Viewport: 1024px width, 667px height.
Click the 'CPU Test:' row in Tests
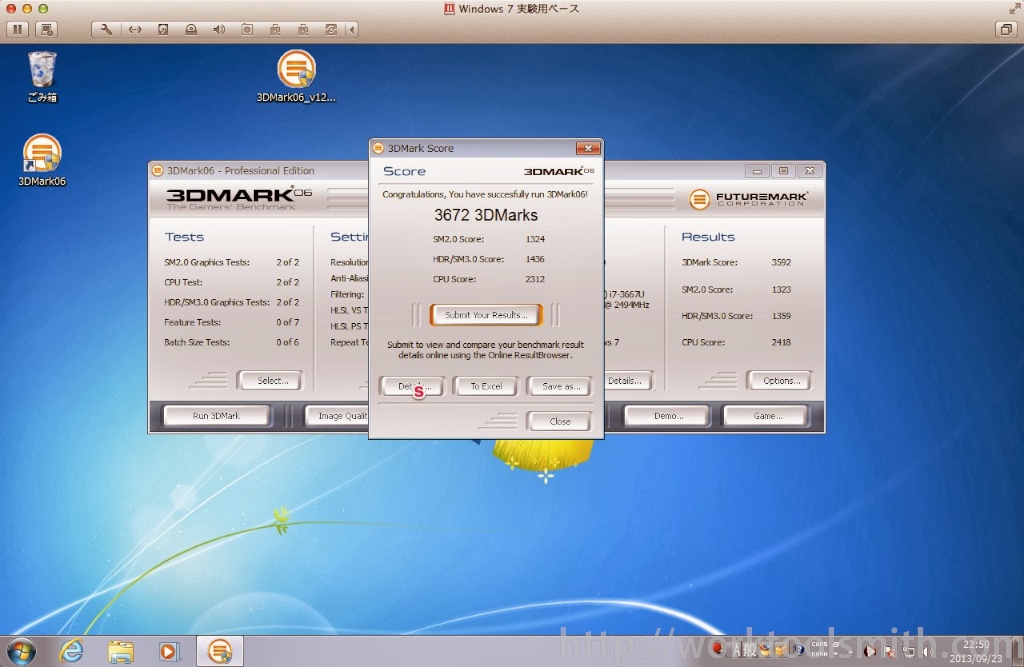click(232, 282)
